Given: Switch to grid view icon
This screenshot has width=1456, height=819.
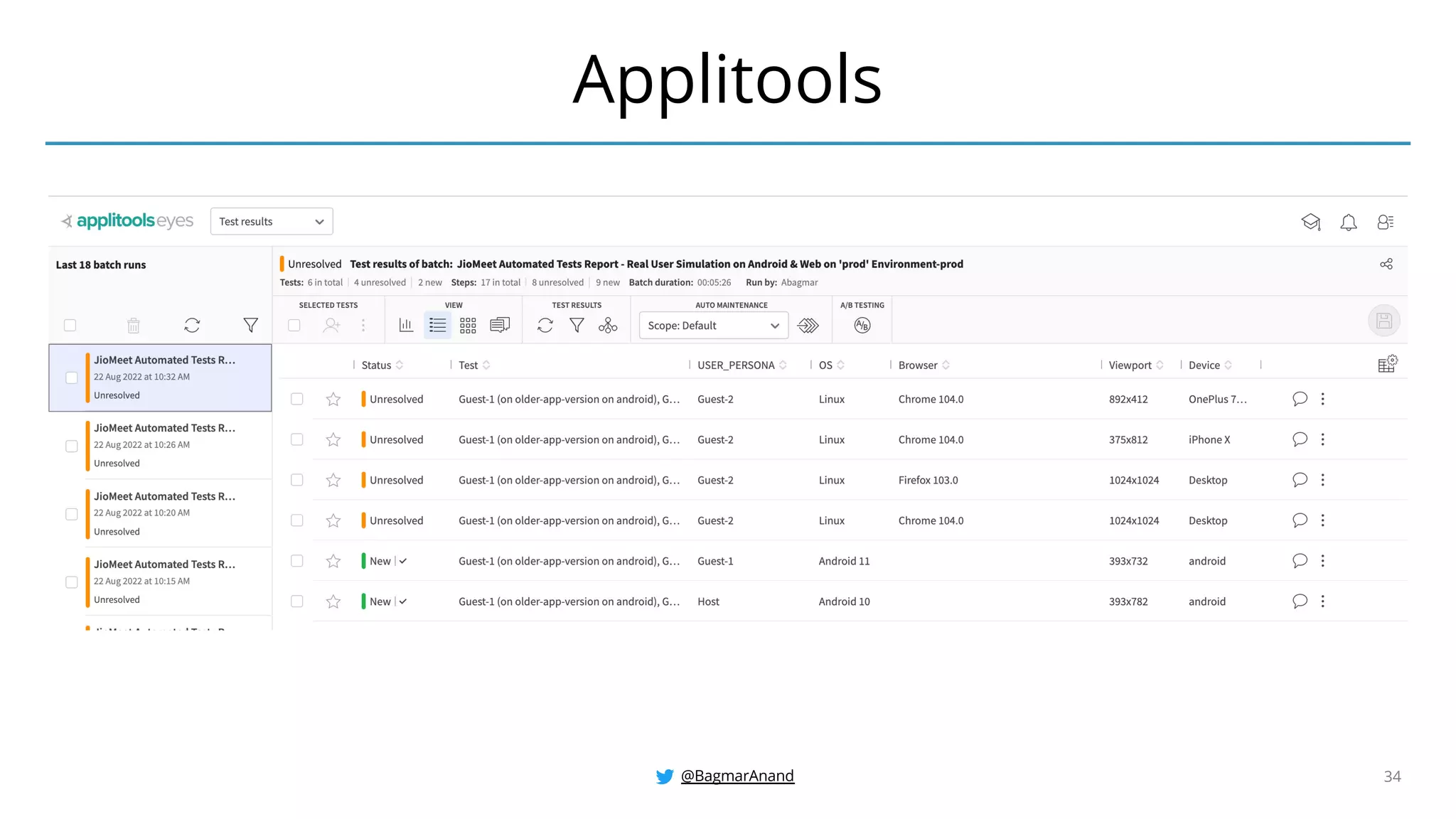Looking at the screenshot, I should (x=468, y=326).
